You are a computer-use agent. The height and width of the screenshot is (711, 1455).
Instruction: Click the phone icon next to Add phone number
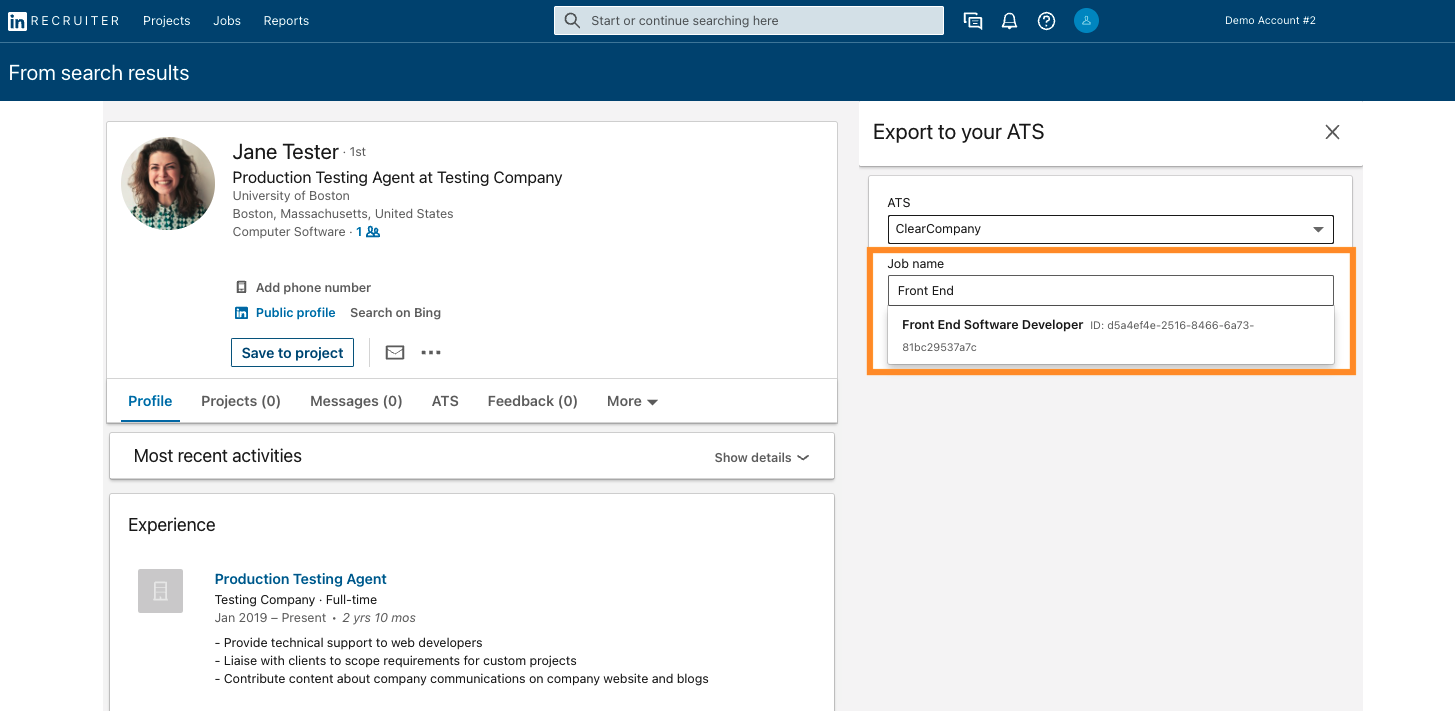click(x=241, y=287)
